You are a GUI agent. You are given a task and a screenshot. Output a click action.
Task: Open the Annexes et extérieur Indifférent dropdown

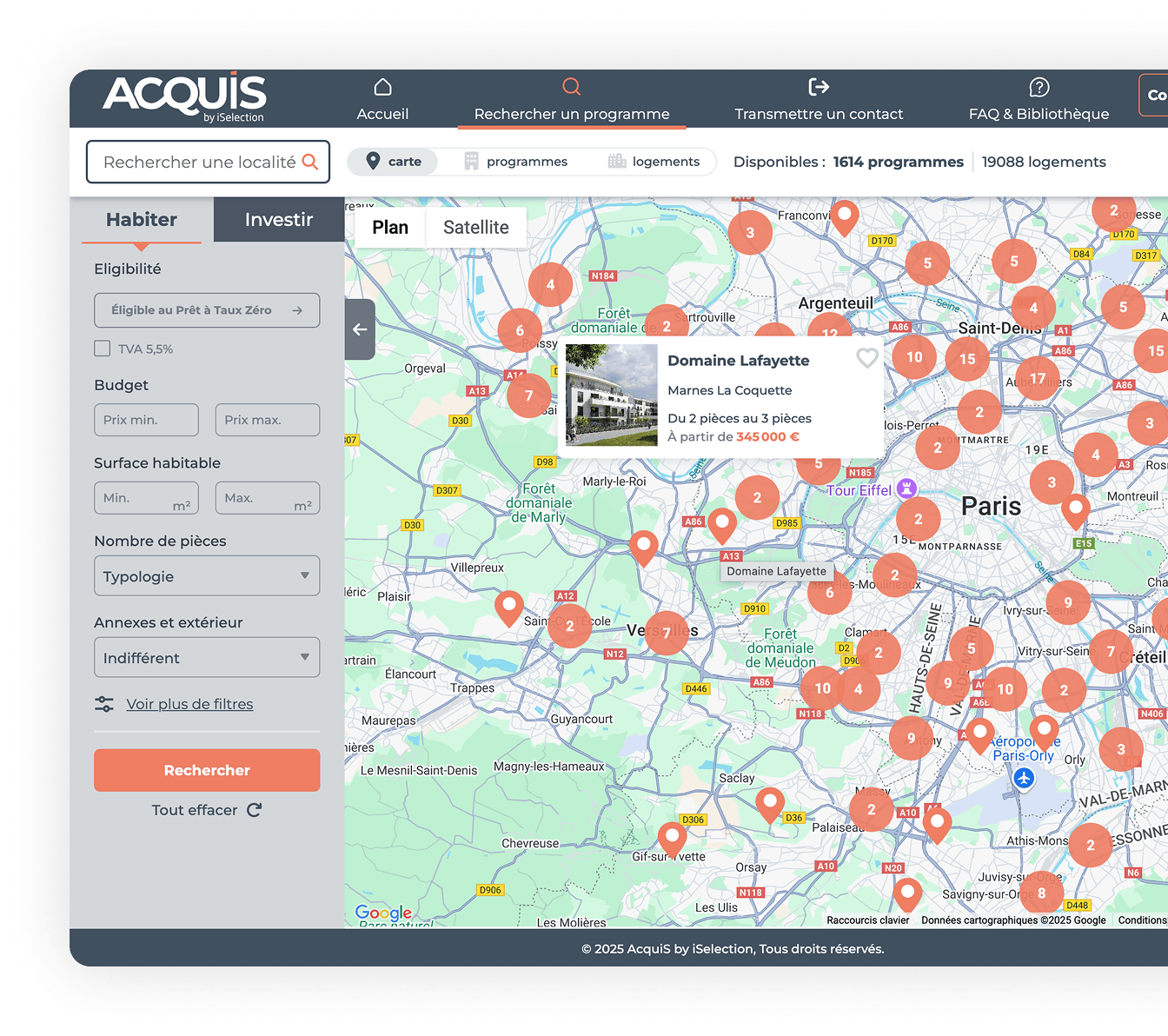click(x=207, y=658)
